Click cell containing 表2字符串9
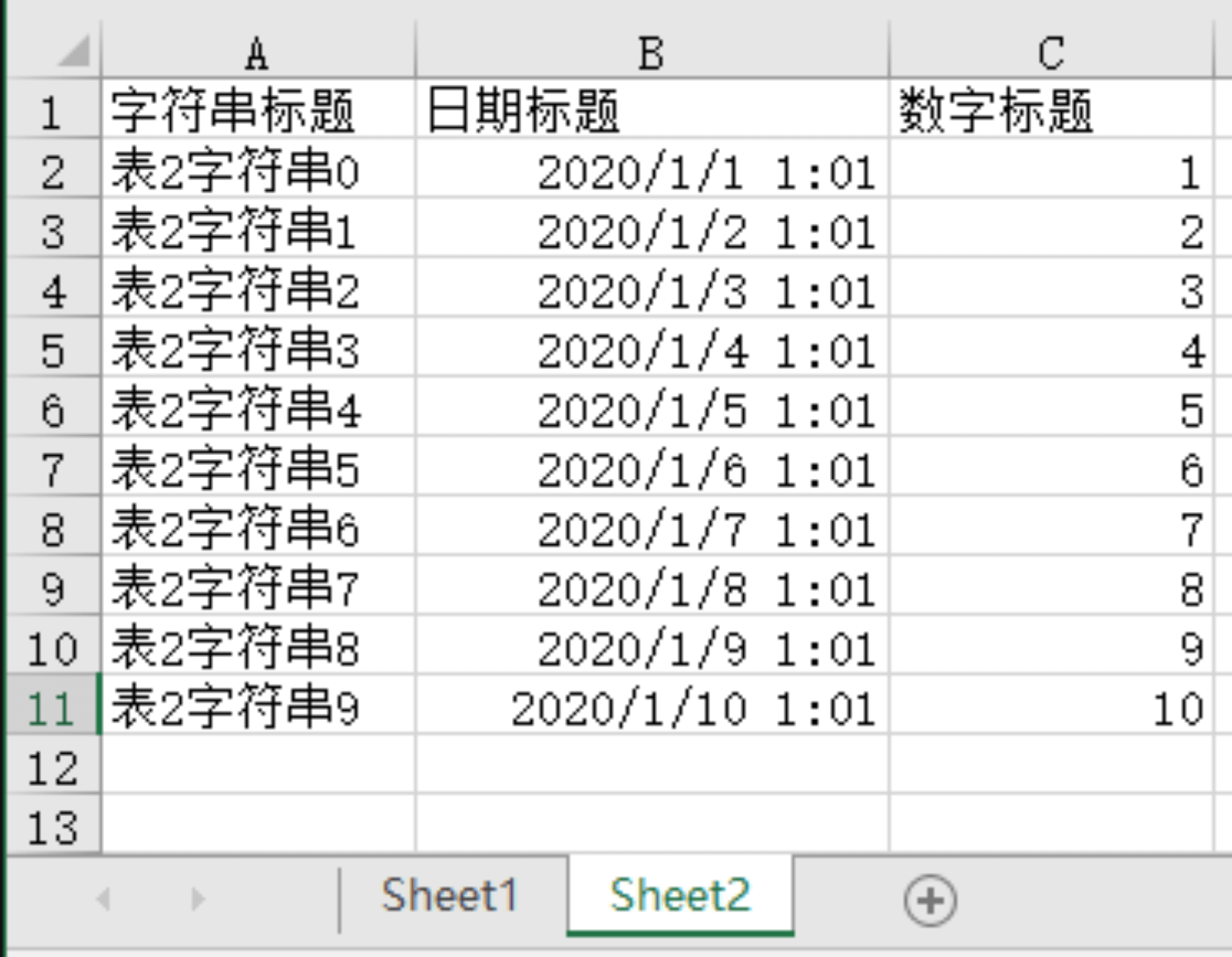The width and height of the screenshot is (1232, 957). tap(257, 708)
